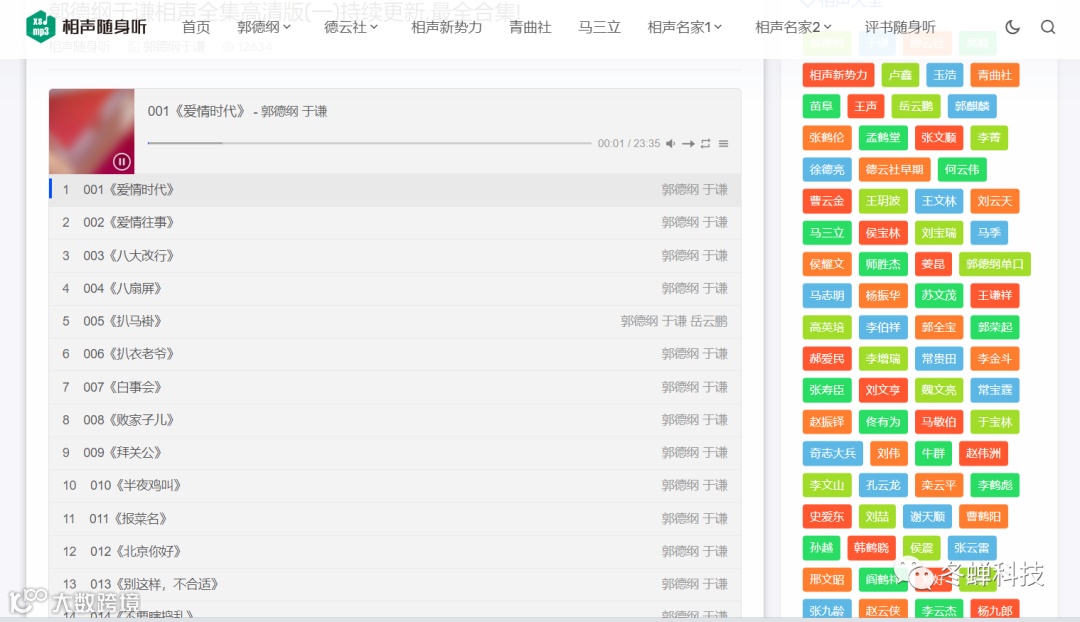This screenshot has width=1080, height=622.
Task: Toggle dark mode with the moon icon
Action: [x=1012, y=27]
